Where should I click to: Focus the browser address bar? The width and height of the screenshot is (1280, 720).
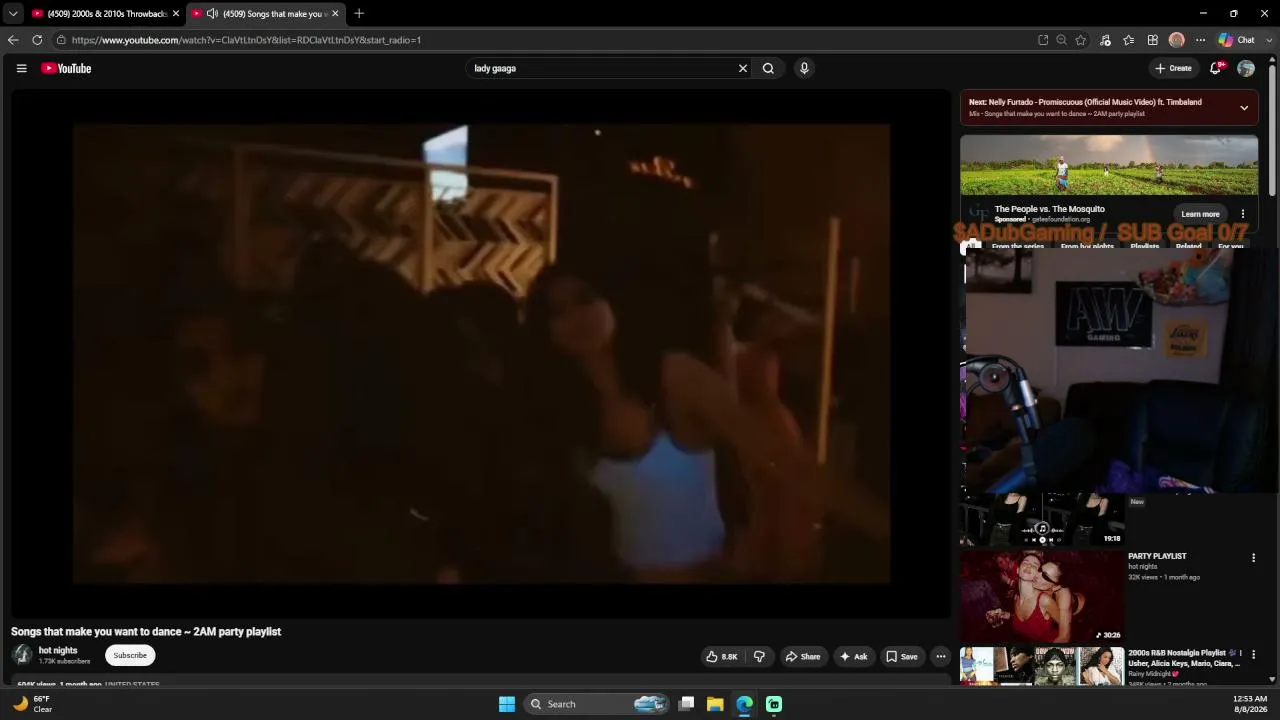[540, 40]
